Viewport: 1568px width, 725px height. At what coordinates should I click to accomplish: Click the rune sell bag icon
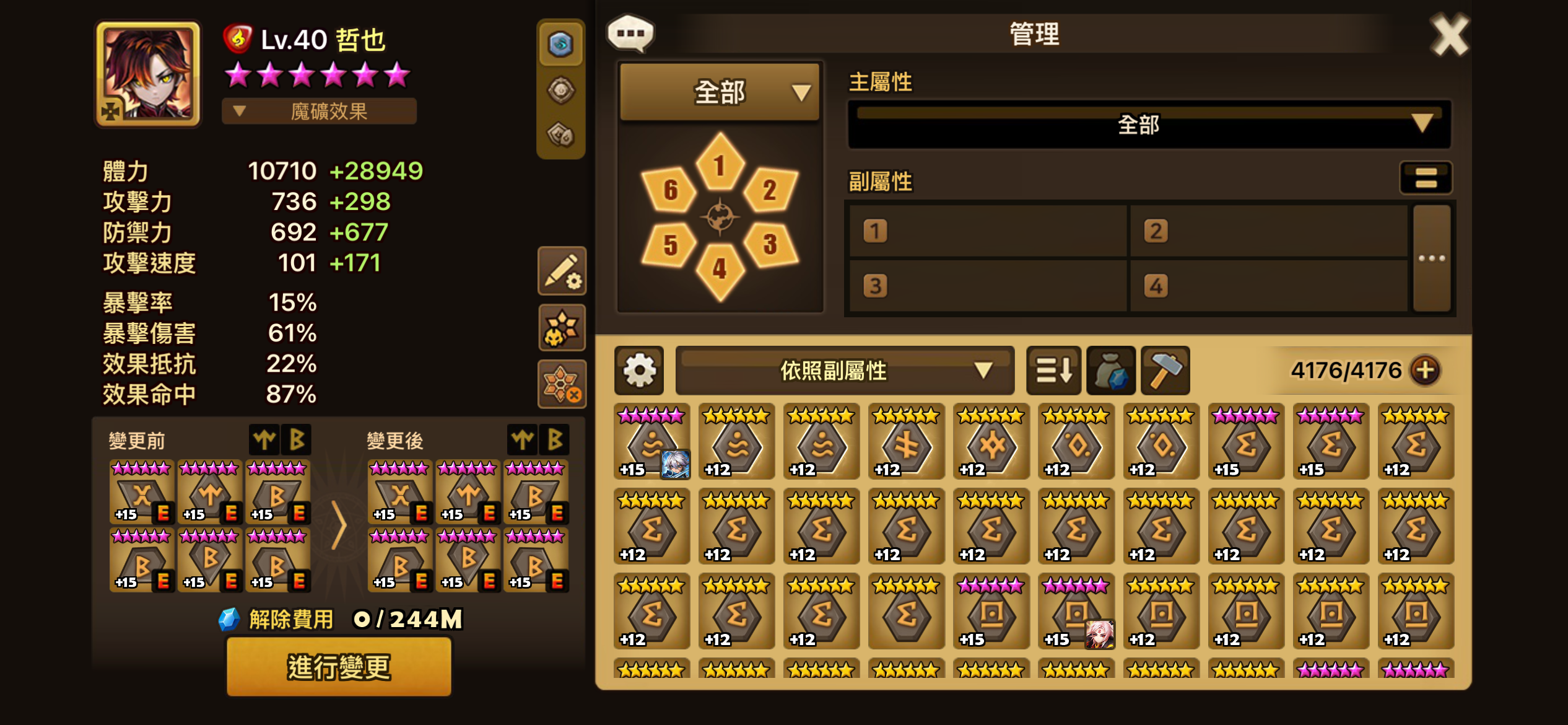(x=1111, y=371)
